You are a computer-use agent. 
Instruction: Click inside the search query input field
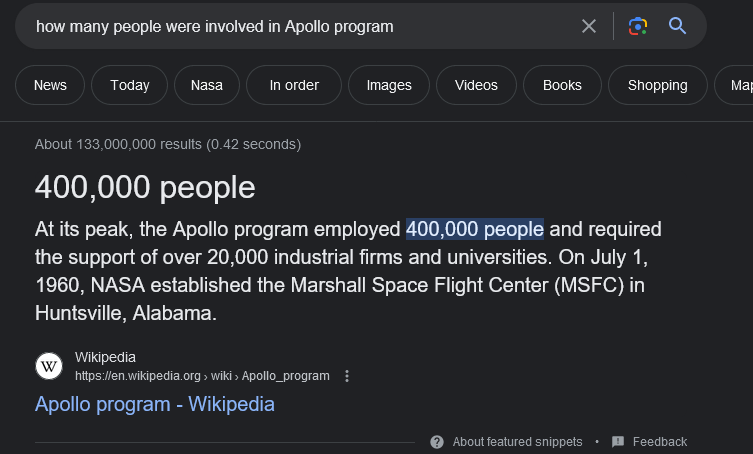tap(300, 26)
